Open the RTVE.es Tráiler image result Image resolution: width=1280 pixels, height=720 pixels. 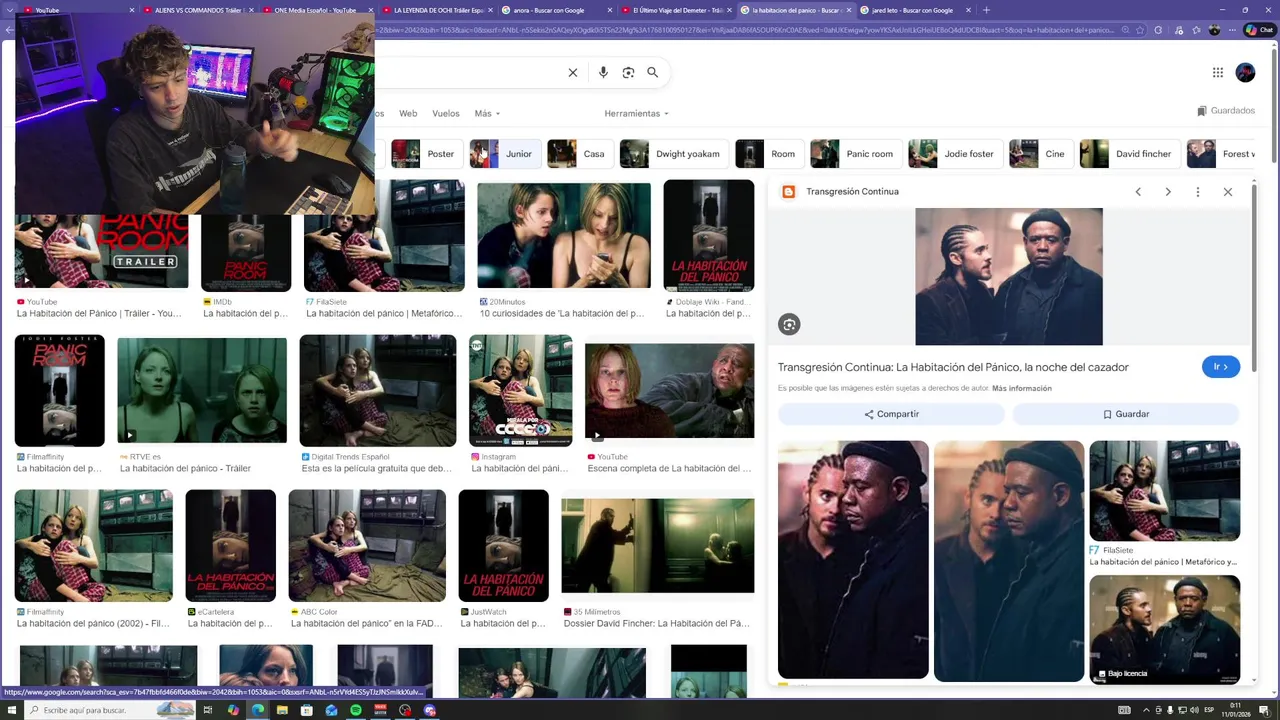[x=202, y=390]
